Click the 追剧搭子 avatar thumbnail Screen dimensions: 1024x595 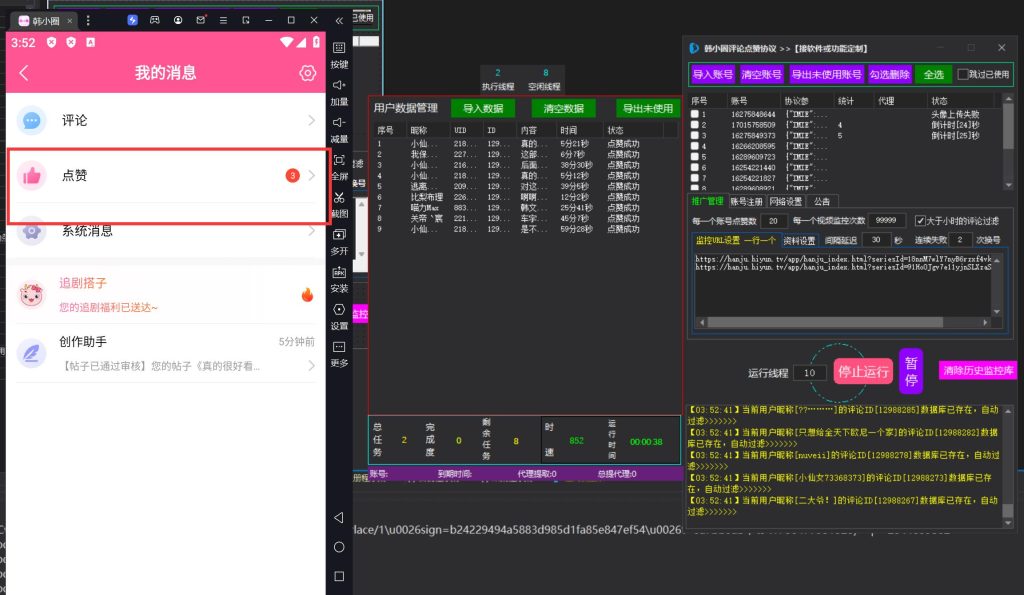pos(31,295)
